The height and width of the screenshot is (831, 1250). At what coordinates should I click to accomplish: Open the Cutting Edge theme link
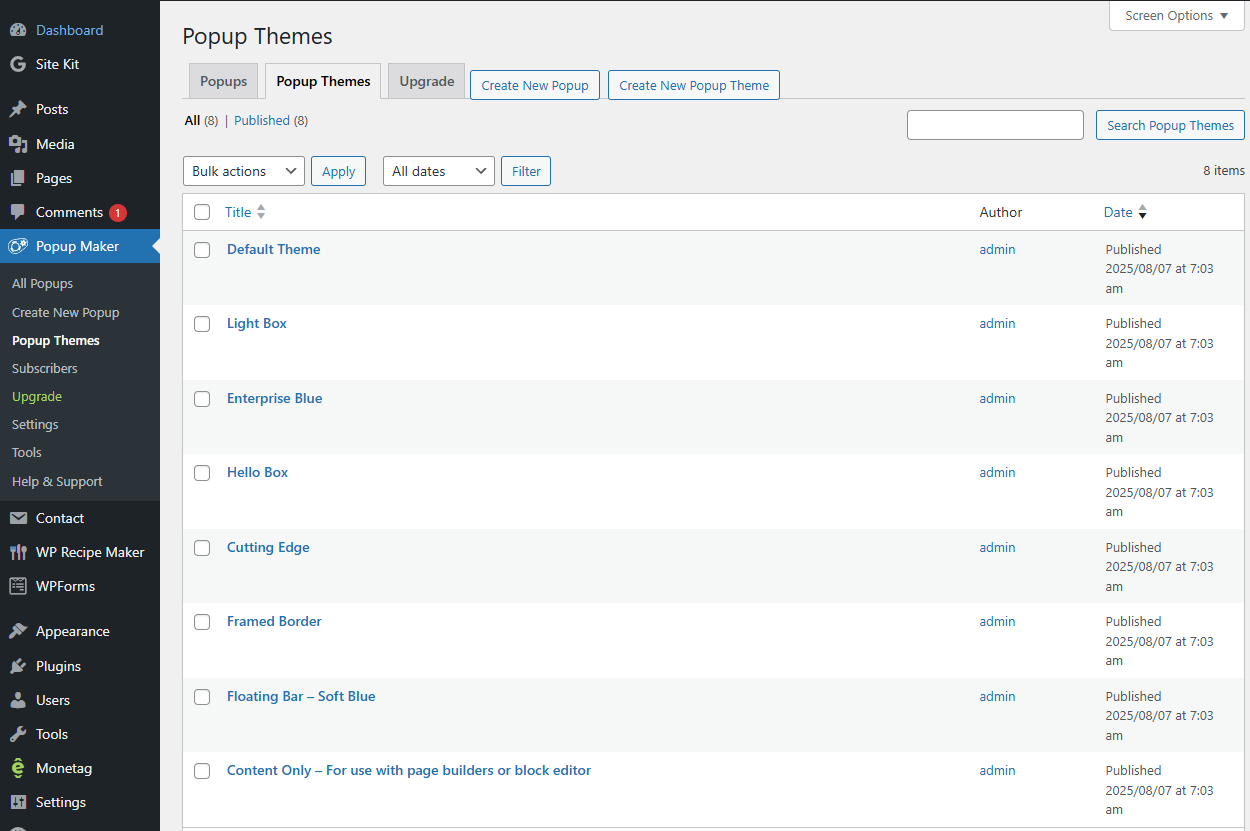(268, 547)
